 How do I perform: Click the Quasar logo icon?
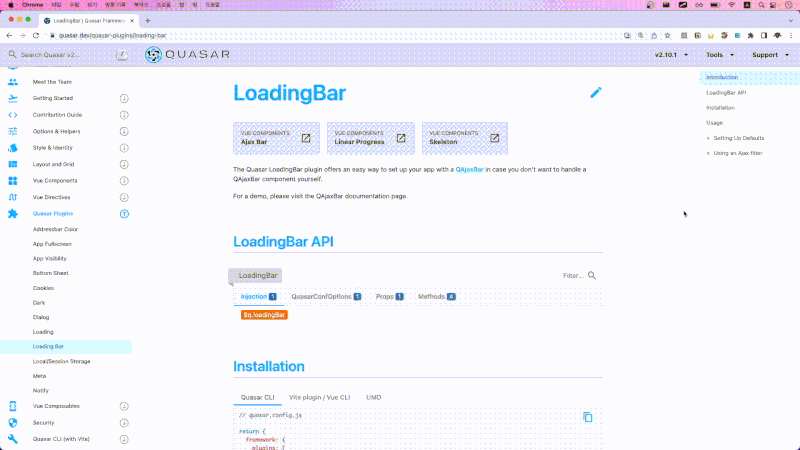(153, 55)
